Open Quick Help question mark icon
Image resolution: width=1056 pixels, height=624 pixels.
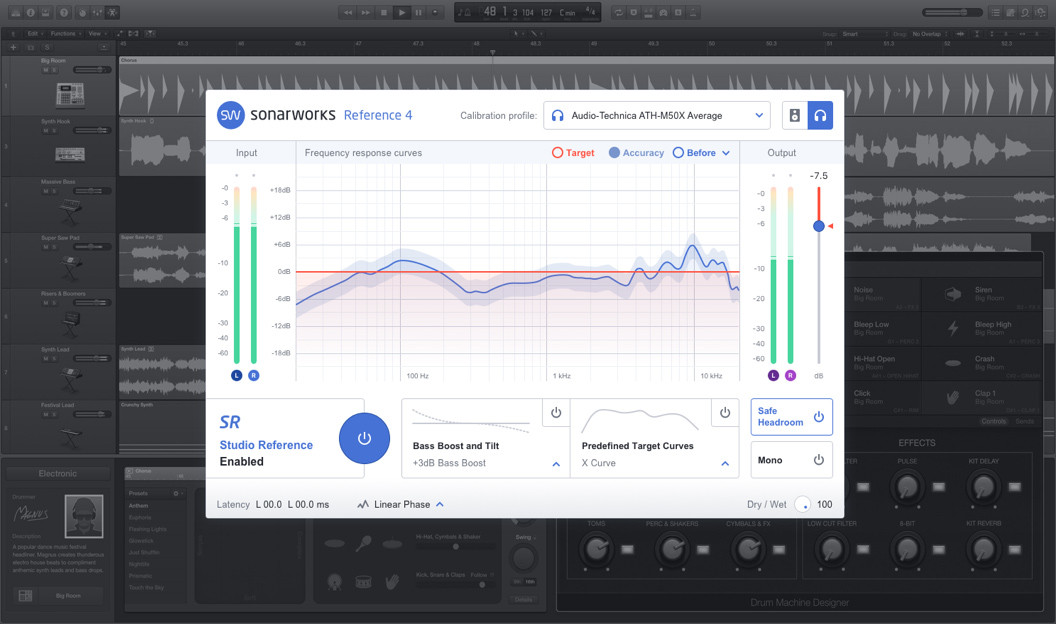point(63,12)
